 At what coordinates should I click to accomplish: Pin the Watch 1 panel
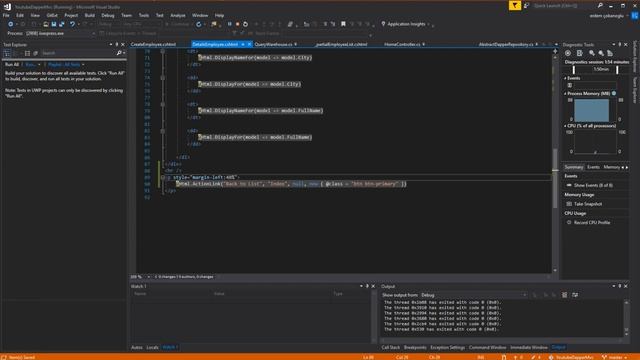[x=367, y=286]
